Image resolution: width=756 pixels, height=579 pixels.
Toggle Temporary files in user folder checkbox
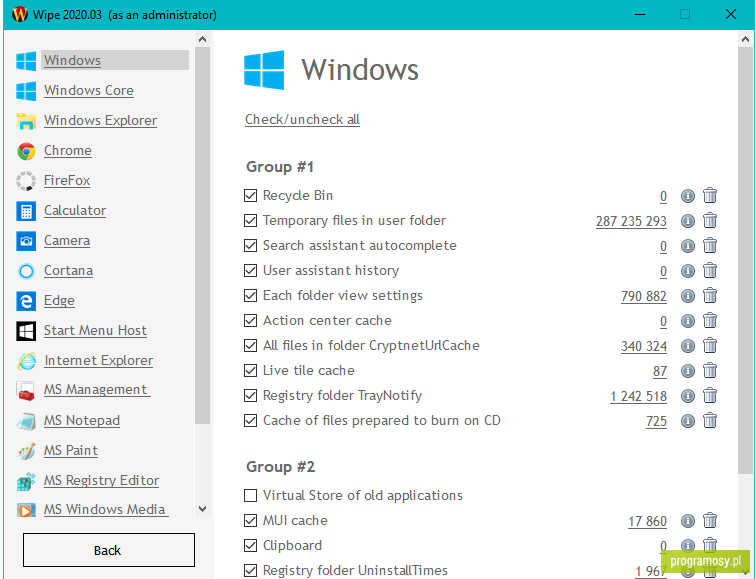click(x=250, y=220)
